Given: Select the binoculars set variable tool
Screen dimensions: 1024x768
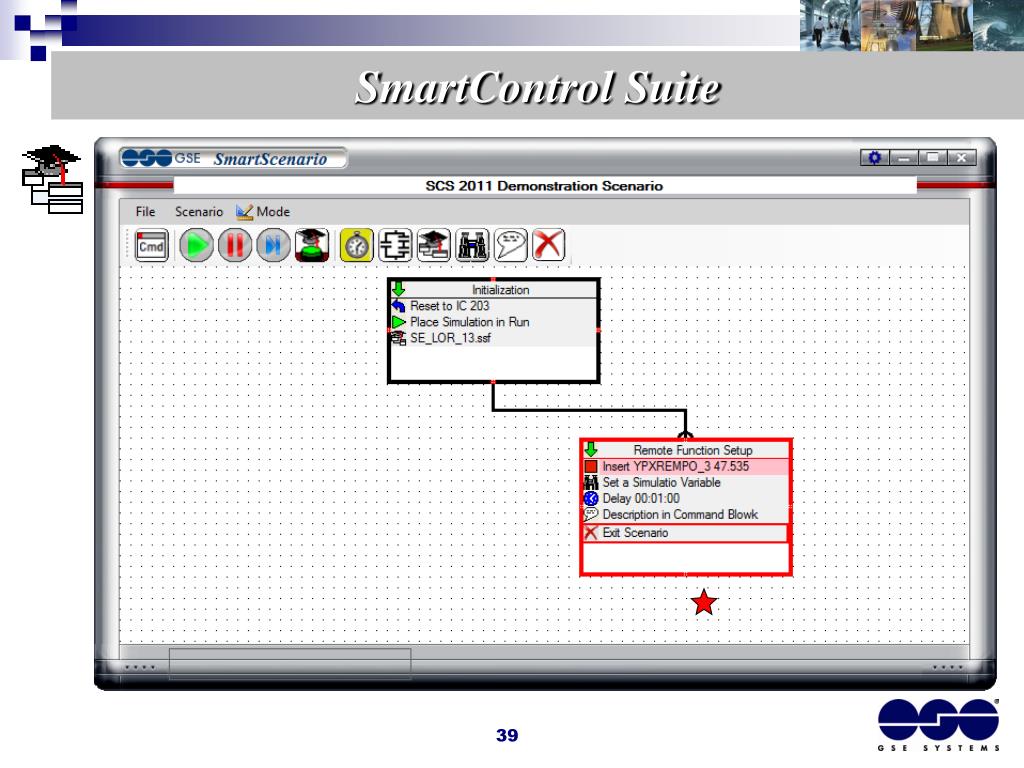Looking at the screenshot, I should (x=472, y=246).
